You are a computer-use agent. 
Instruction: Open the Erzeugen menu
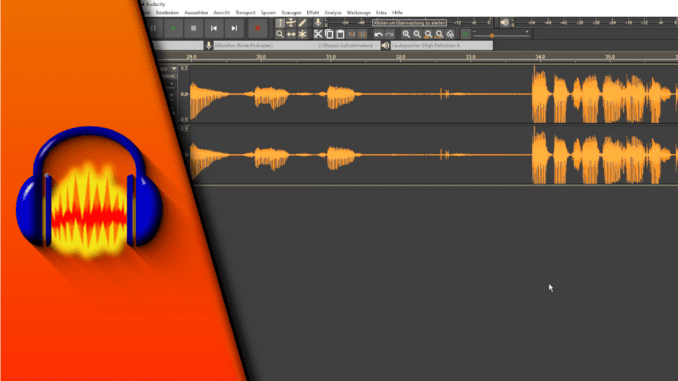click(x=291, y=13)
